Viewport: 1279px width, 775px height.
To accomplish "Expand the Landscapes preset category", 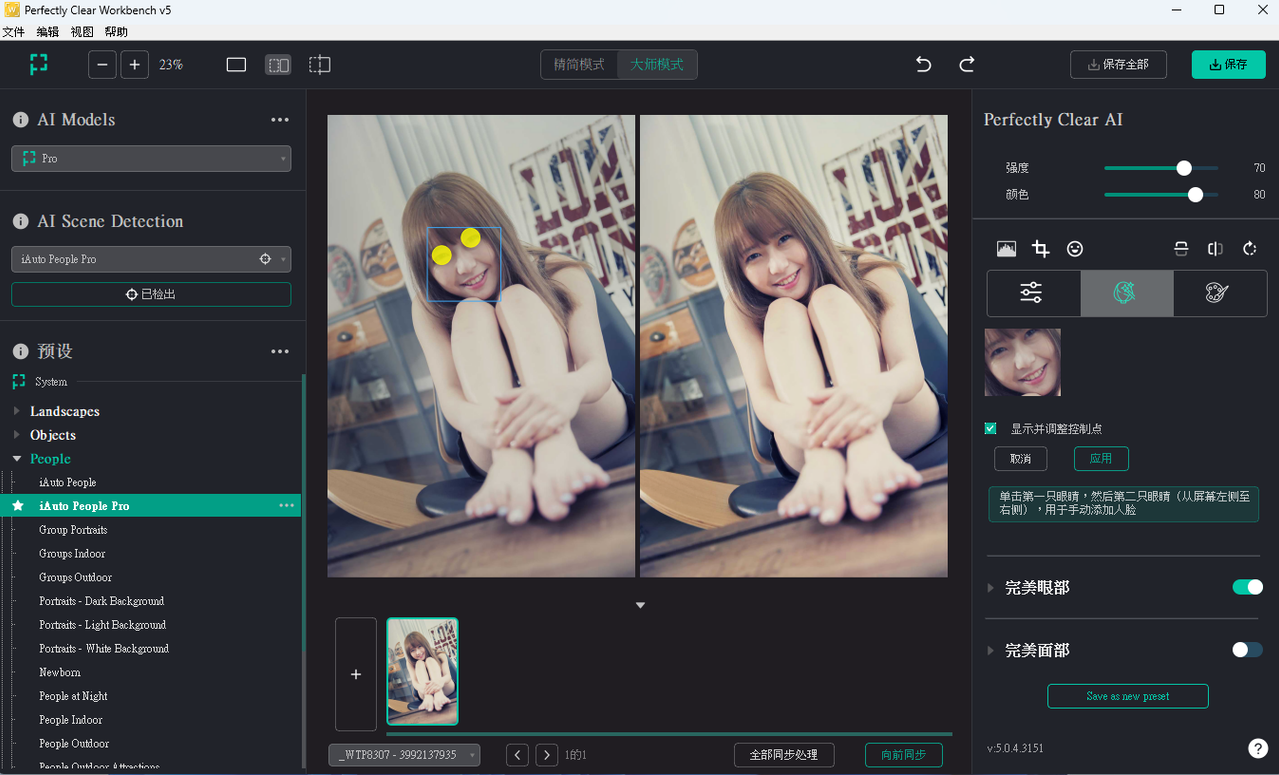I will [x=16, y=411].
